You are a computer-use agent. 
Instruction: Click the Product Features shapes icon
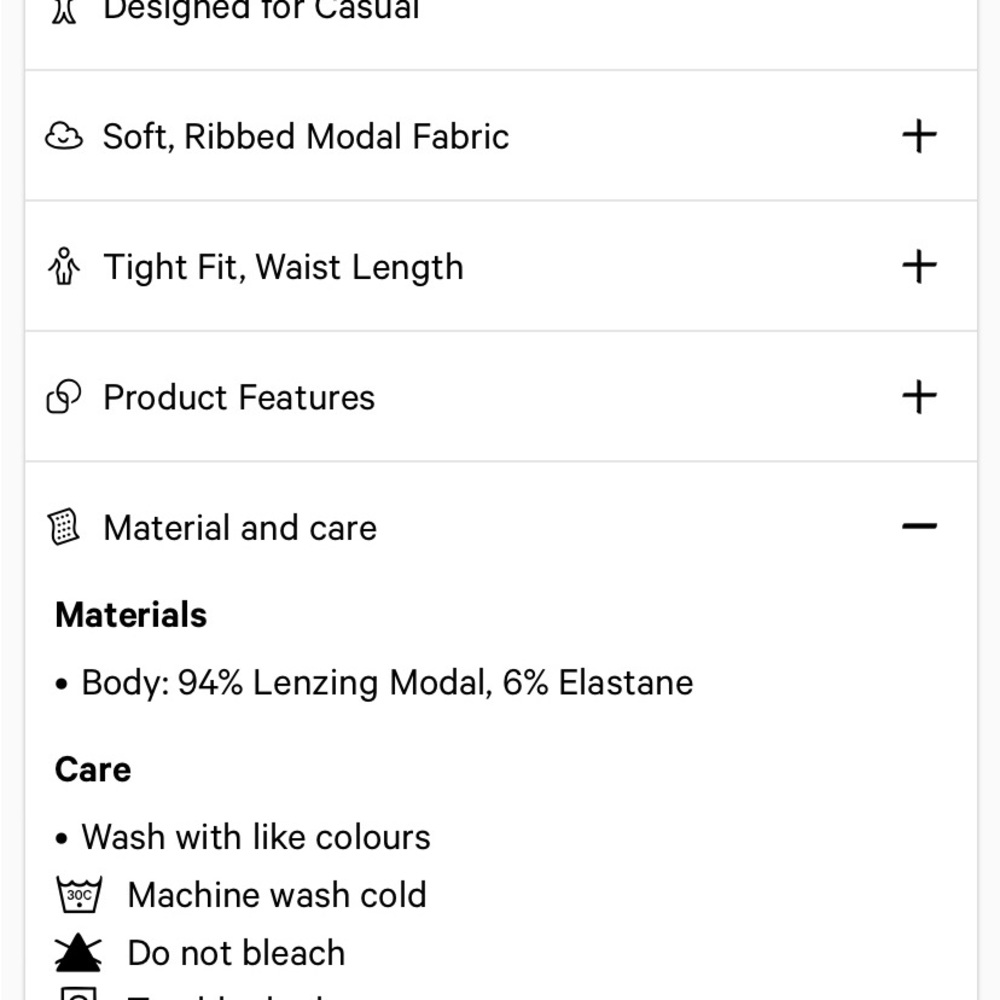[63, 398]
